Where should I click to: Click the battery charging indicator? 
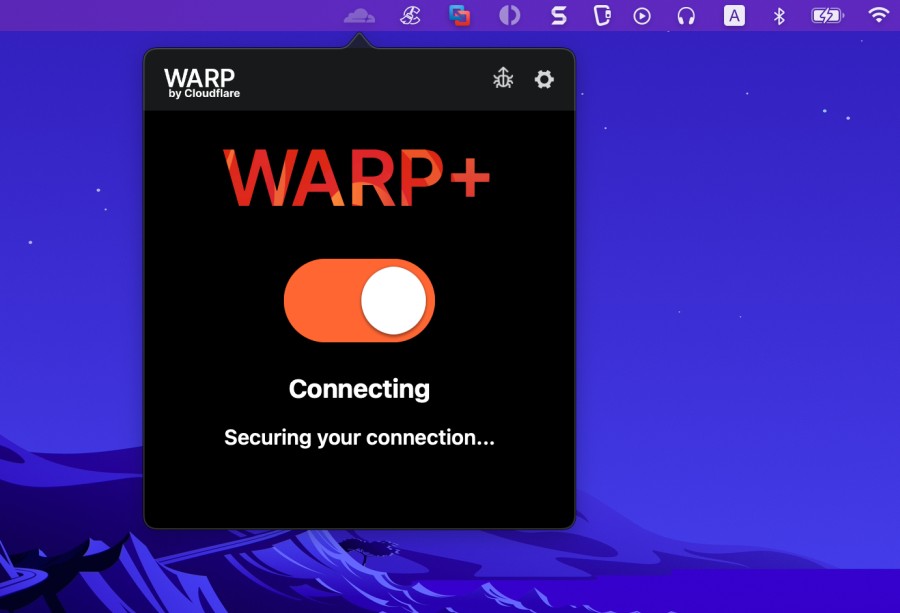point(827,15)
